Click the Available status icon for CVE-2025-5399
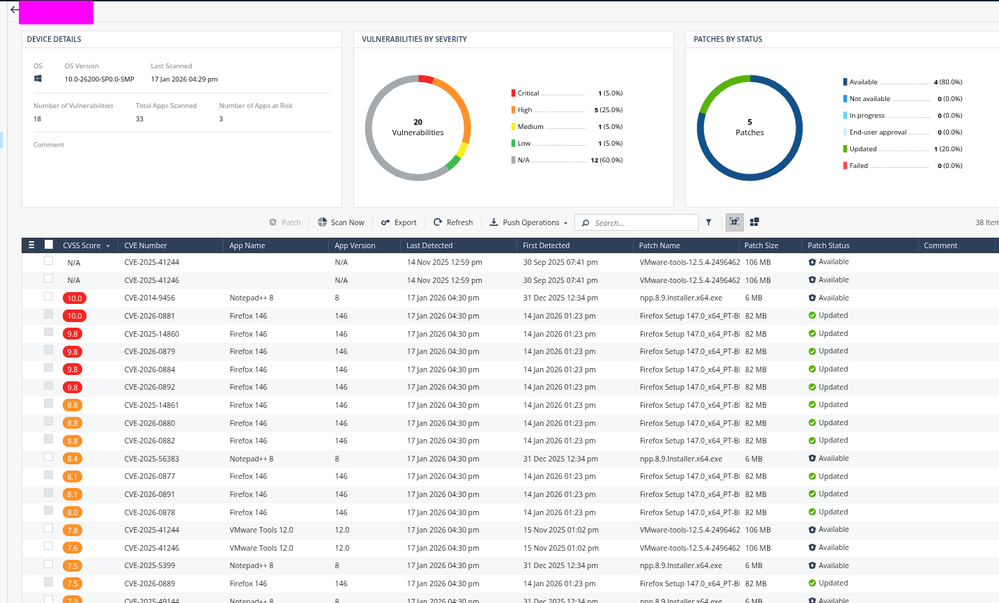Viewport: 999px width, 603px height. (x=812, y=565)
